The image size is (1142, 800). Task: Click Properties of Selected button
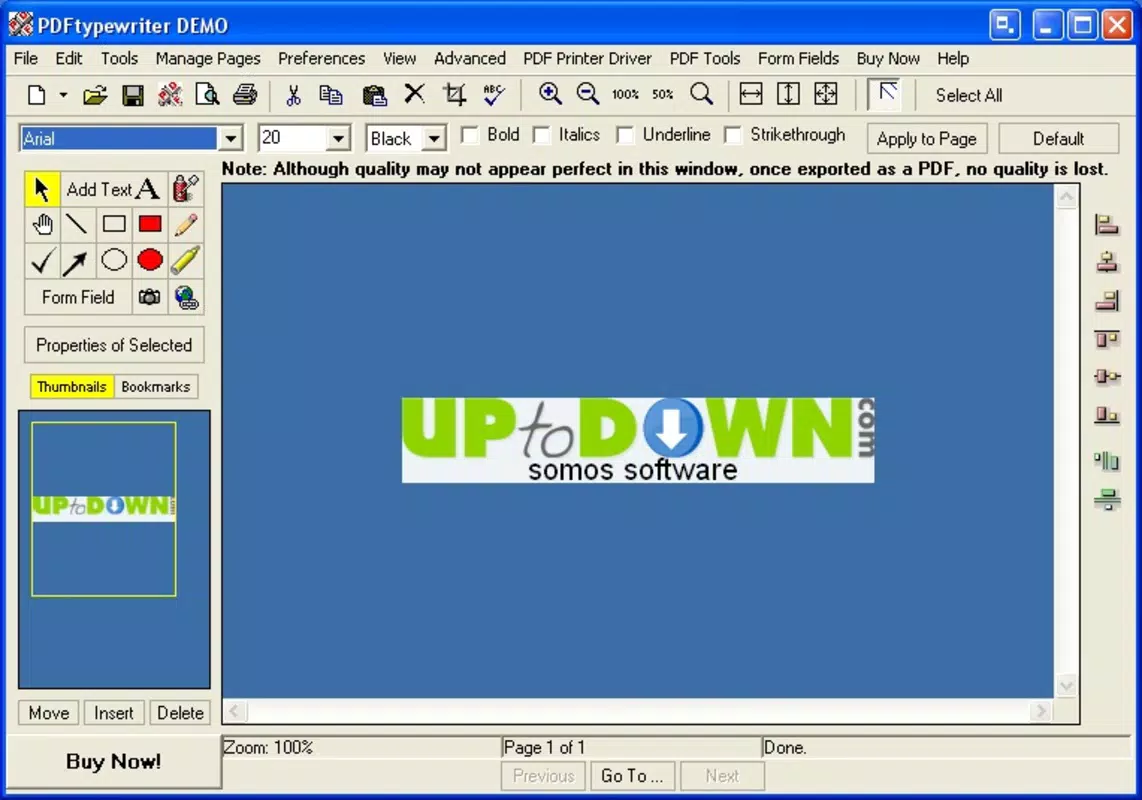click(x=114, y=345)
